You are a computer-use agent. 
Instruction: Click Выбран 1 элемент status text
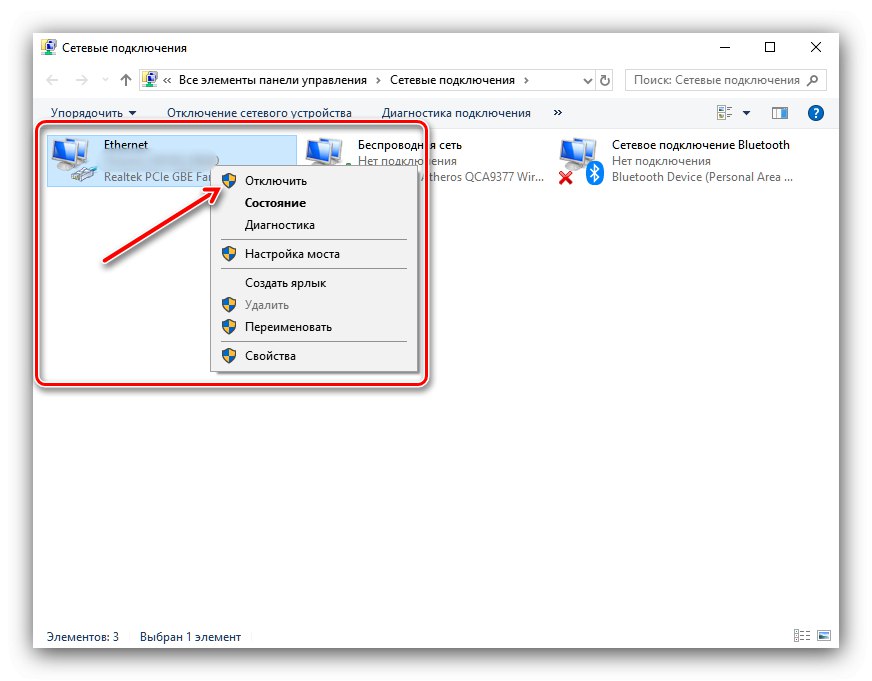point(190,637)
